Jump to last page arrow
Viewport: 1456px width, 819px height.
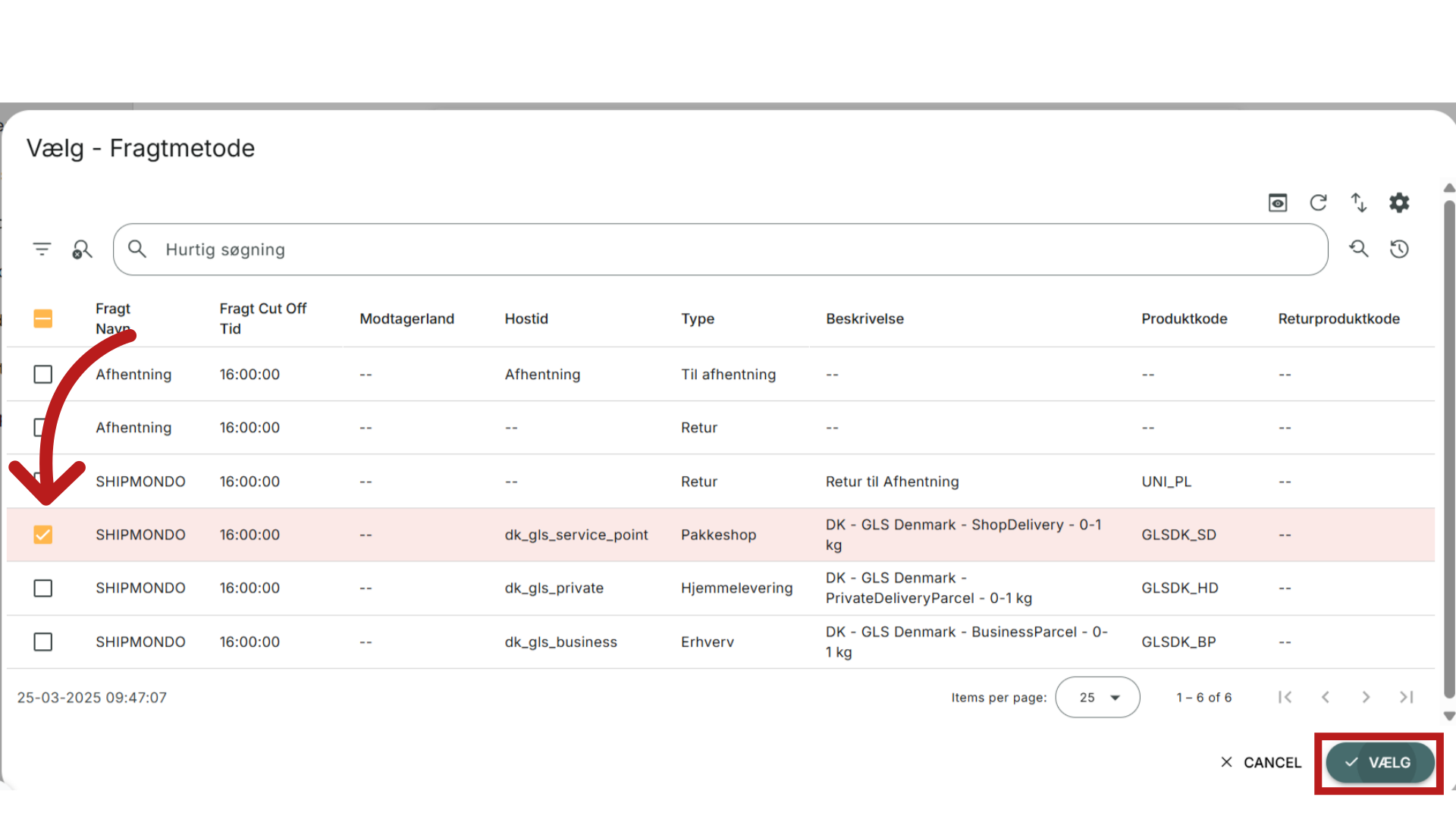[x=1407, y=697]
